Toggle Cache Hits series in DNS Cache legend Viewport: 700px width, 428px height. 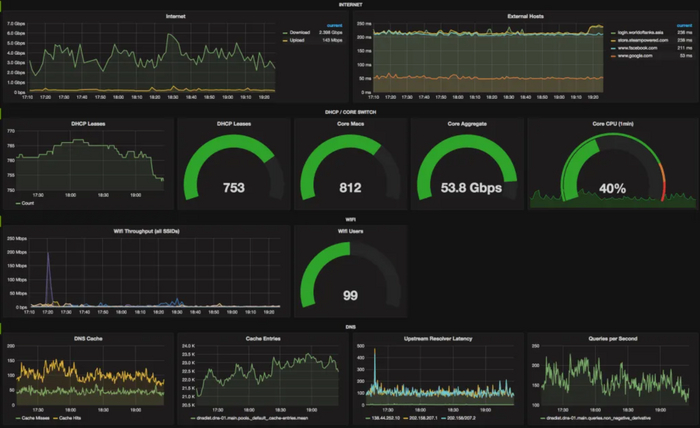click(x=70, y=418)
